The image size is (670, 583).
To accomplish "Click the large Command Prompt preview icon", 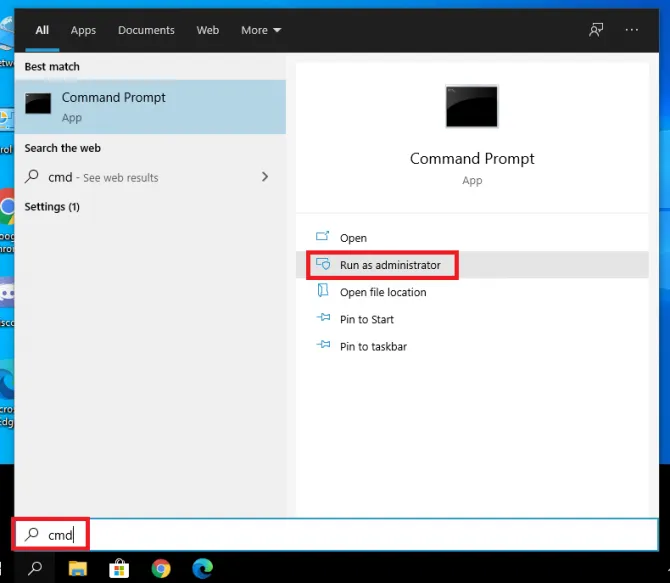I will (x=472, y=107).
